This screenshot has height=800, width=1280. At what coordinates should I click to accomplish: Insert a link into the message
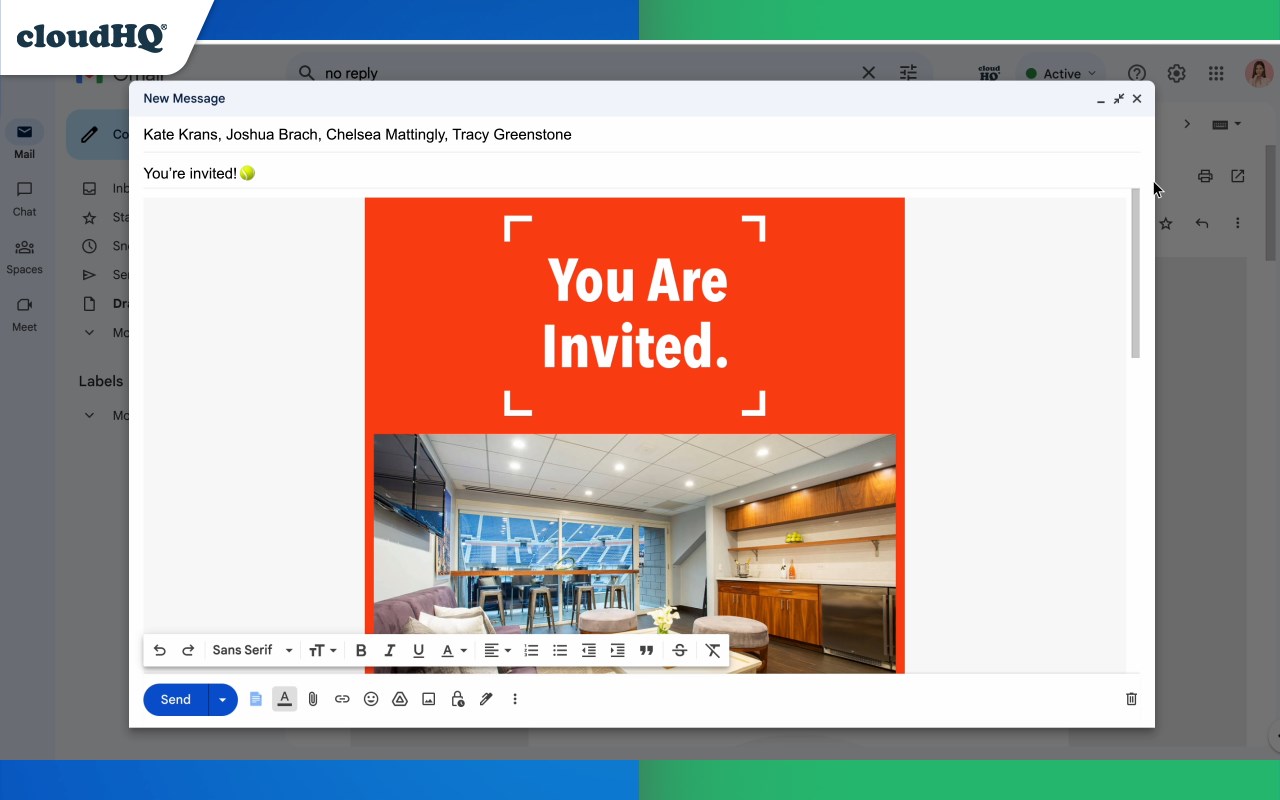[x=342, y=699]
